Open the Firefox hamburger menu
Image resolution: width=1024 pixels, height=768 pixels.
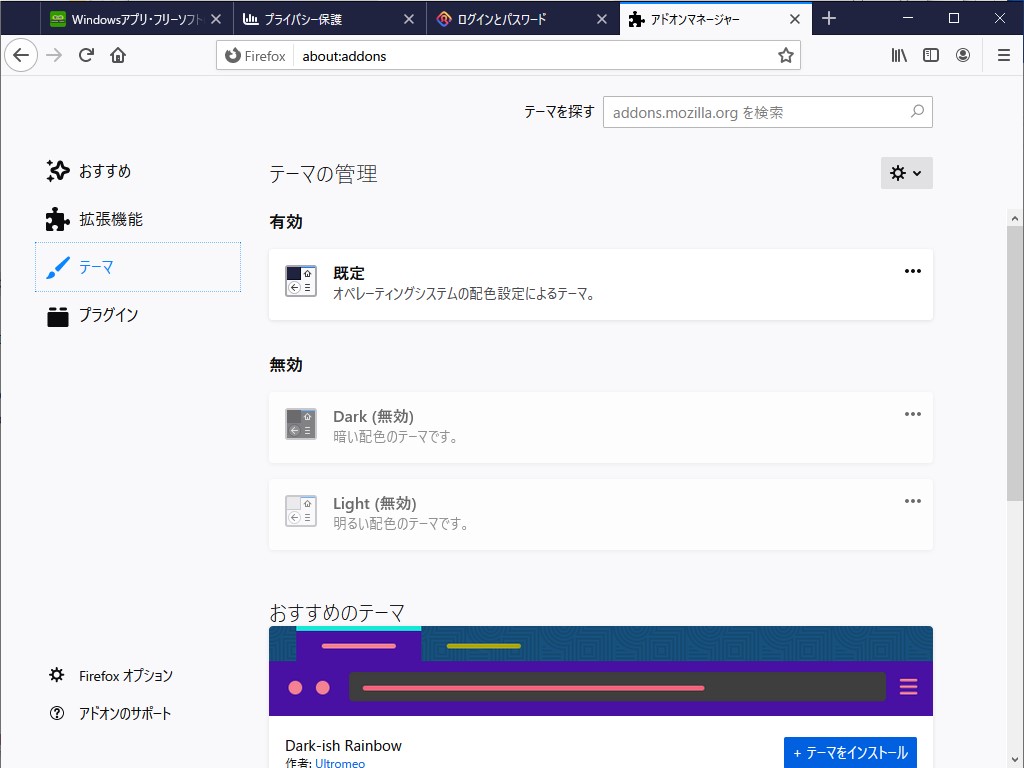tap(1002, 55)
